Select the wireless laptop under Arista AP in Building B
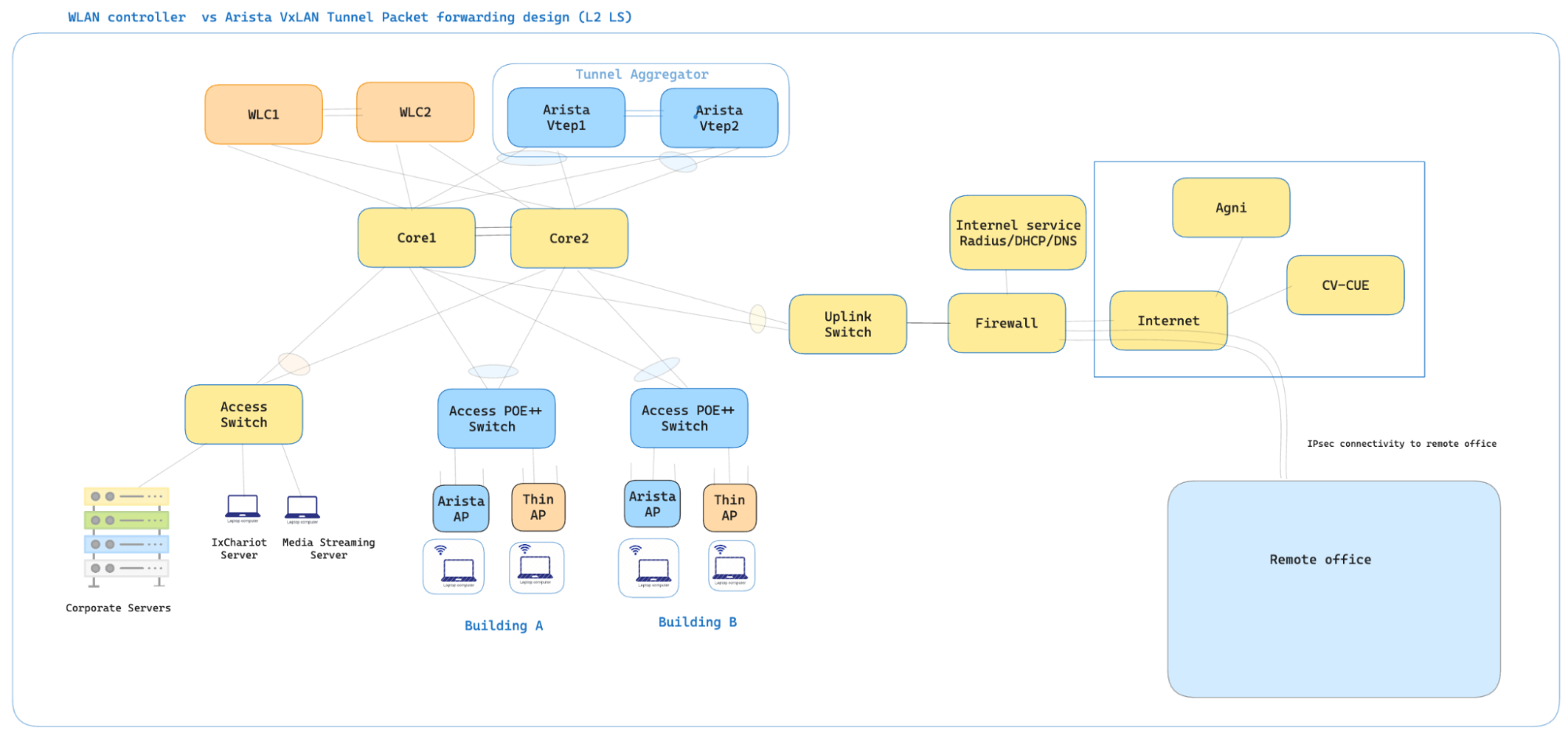Screen dimensions: 1568x729 coord(649,567)
